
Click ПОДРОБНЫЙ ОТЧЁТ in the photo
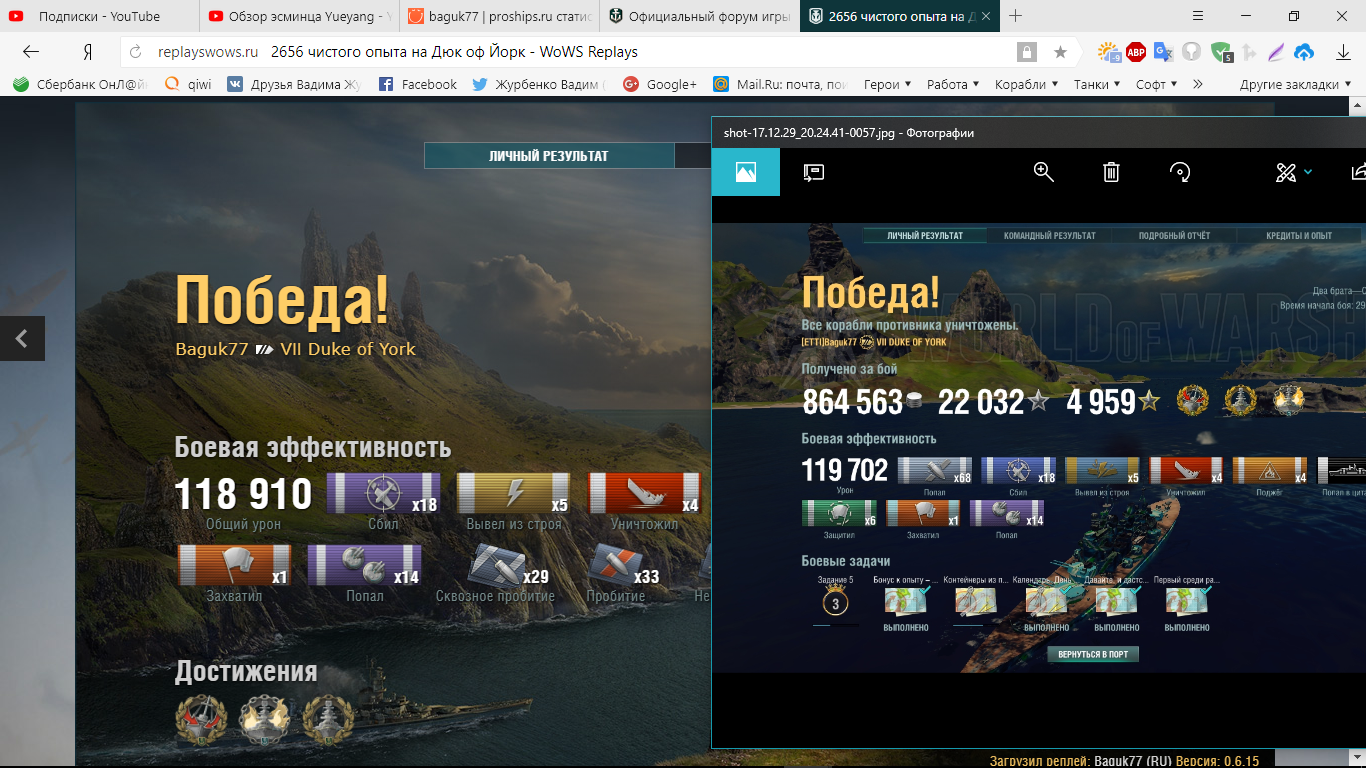pyautogui.click(x=1174, y=236)
